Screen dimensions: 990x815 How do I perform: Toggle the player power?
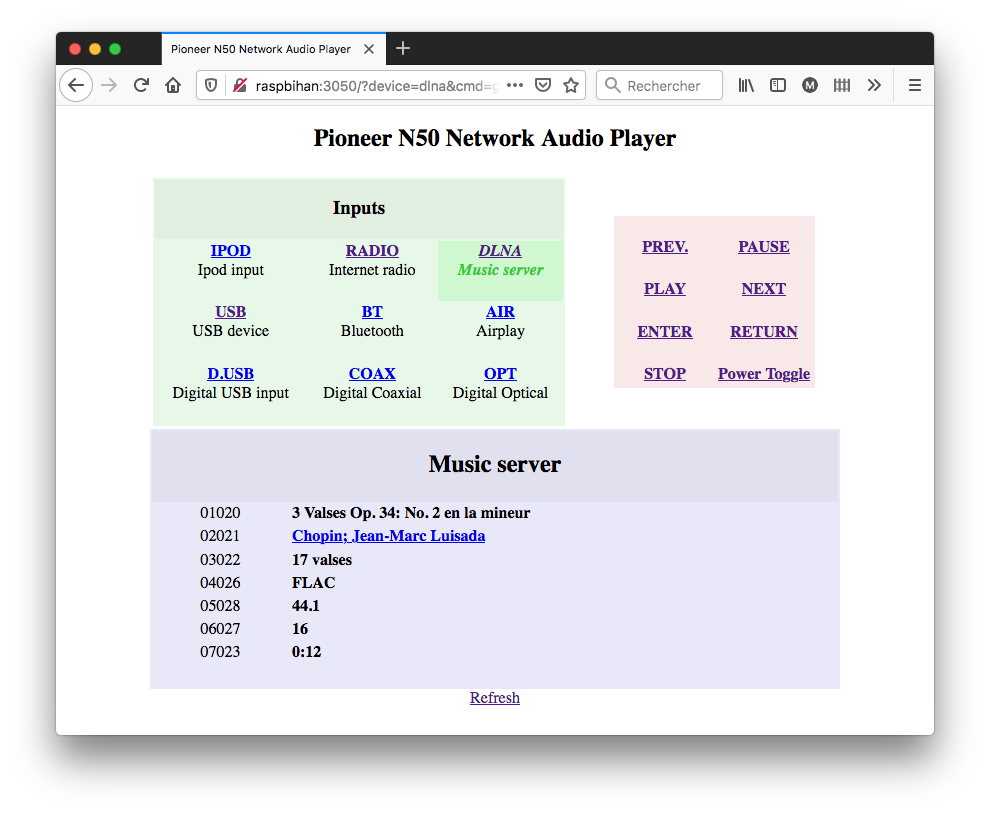pos(764,374)
